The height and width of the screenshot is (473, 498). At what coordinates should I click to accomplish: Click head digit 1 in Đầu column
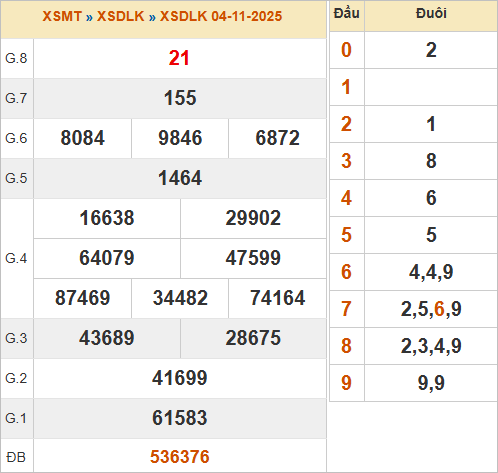(346, 87)
